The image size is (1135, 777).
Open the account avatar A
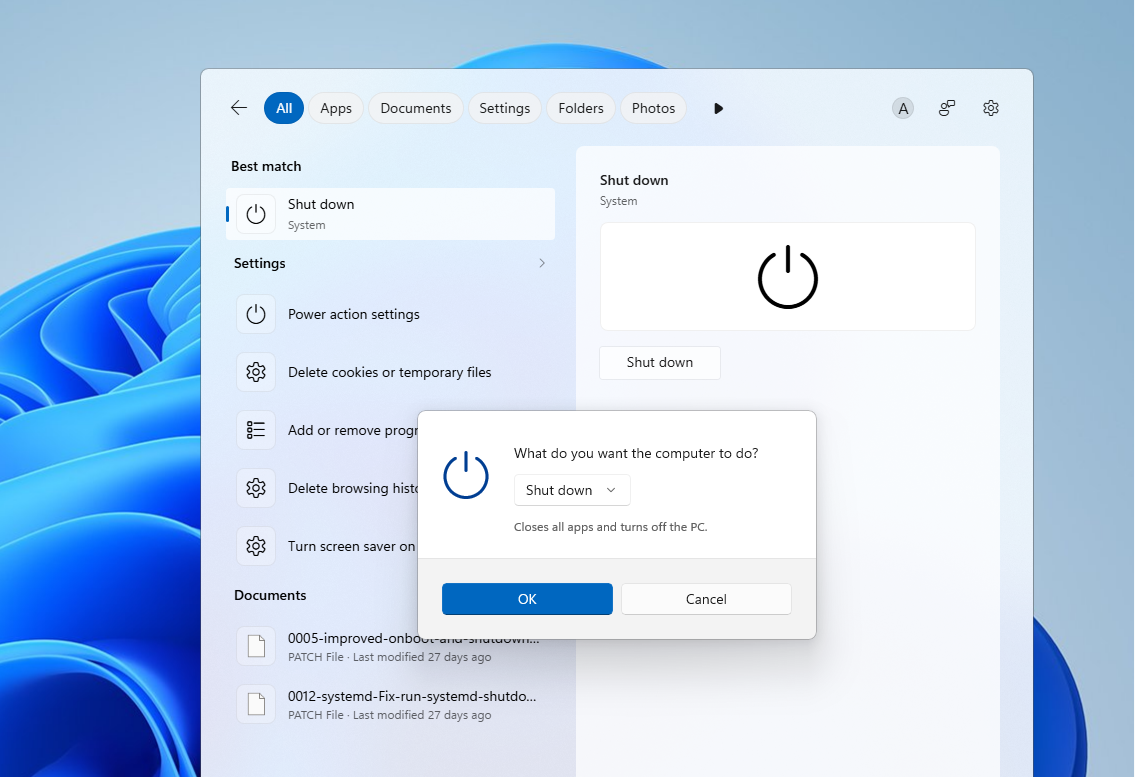click(x=903, y=109)
